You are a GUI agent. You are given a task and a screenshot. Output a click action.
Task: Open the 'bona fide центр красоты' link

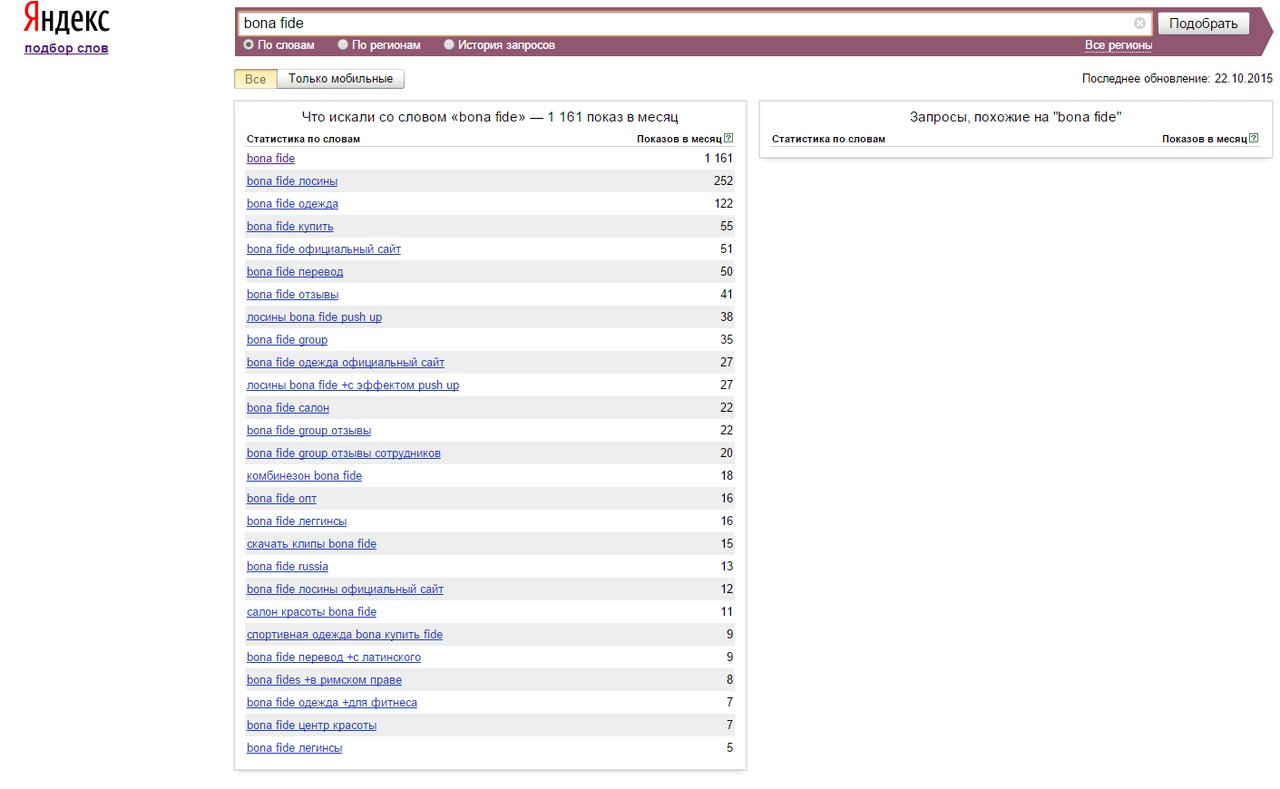click(312, 725)
